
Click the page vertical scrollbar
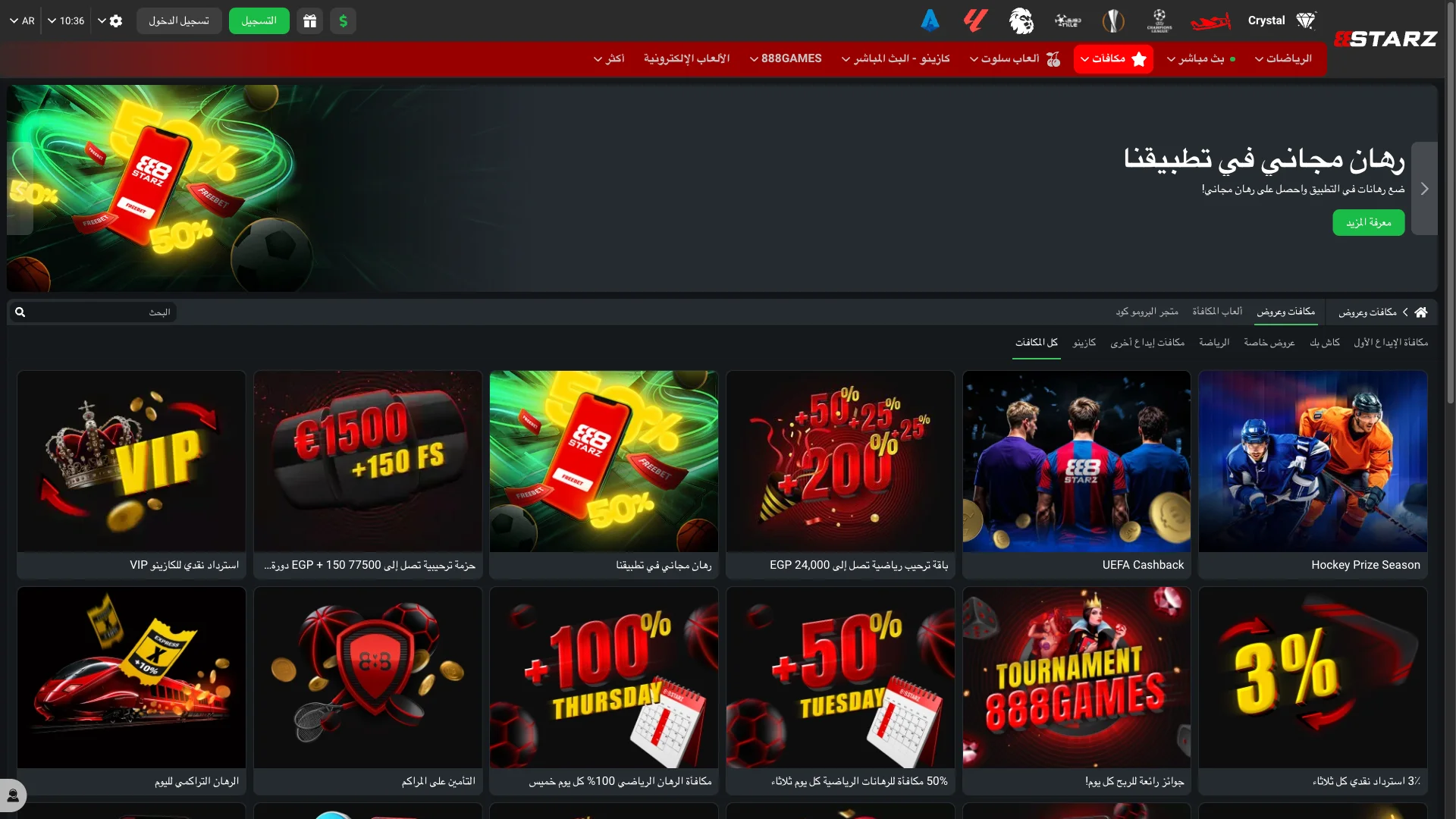point(1451,205)
